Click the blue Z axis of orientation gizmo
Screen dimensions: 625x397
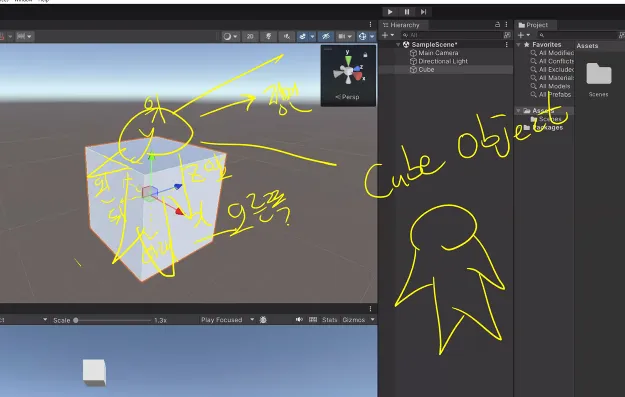pos(358,68)
